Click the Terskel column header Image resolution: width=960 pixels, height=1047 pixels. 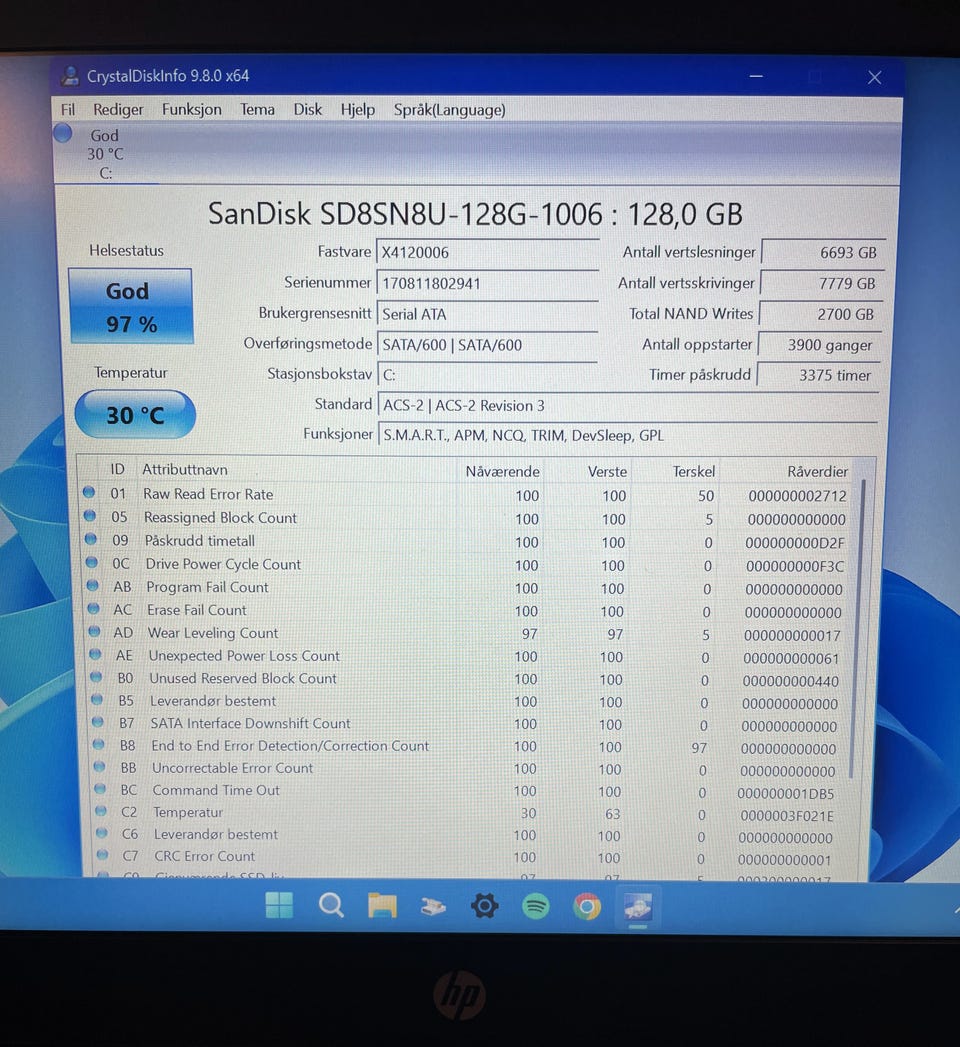(x=694, y=471)
